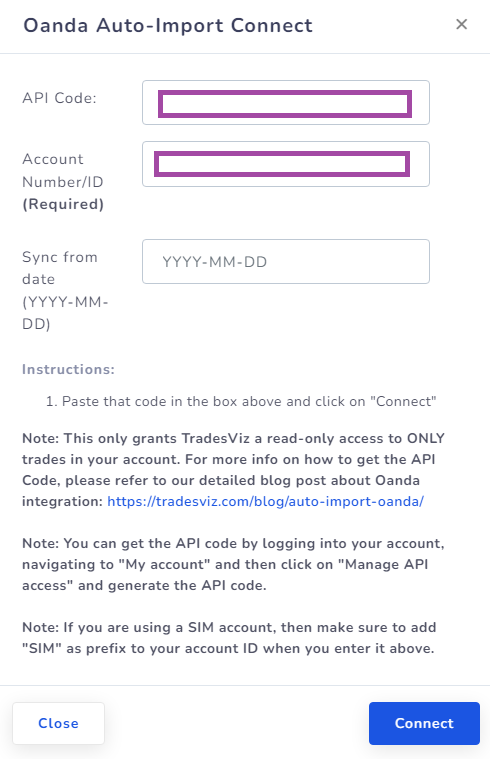Click the note about read-only access

[233, 470]
